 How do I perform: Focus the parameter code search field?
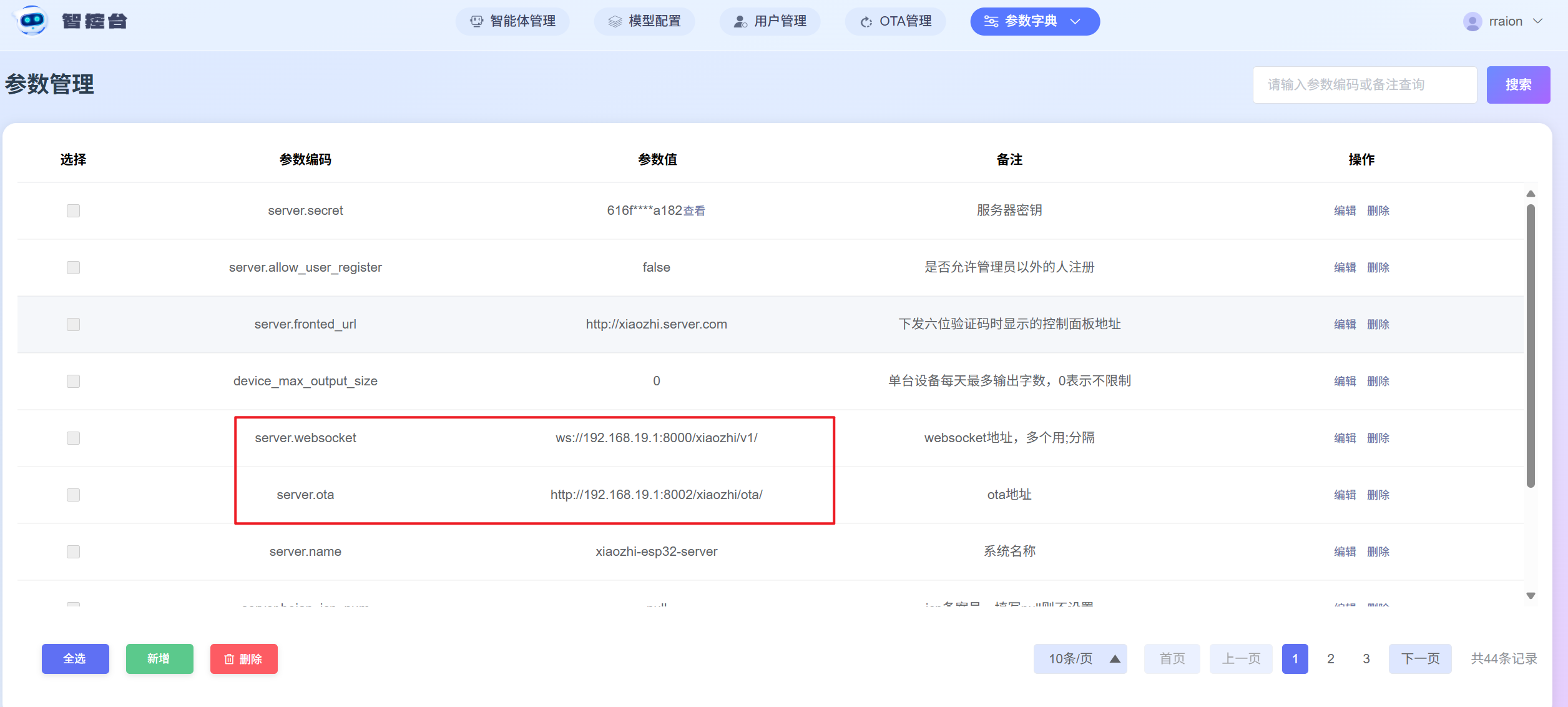(1365, 85)
